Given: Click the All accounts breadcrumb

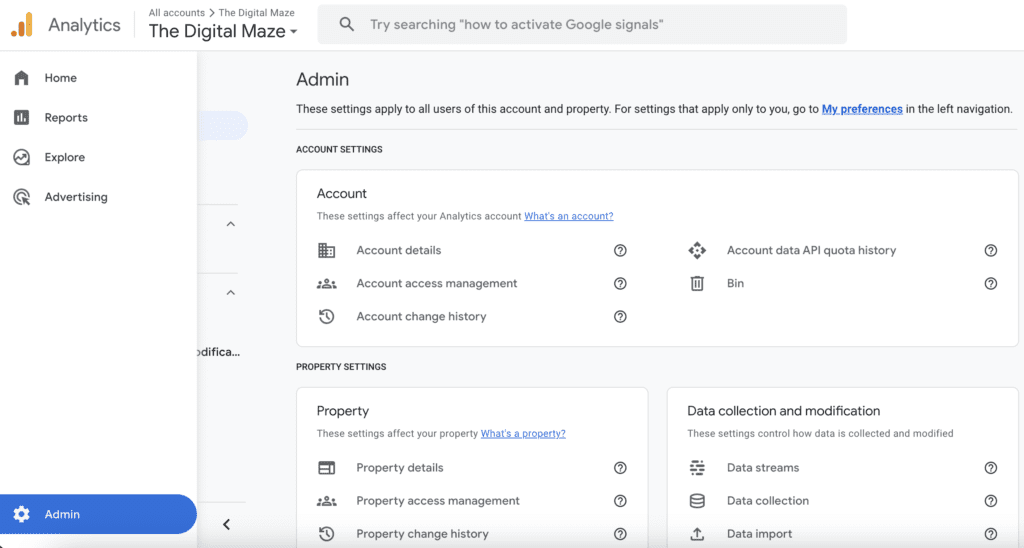Looking at the screenshot, I should 176,13.
